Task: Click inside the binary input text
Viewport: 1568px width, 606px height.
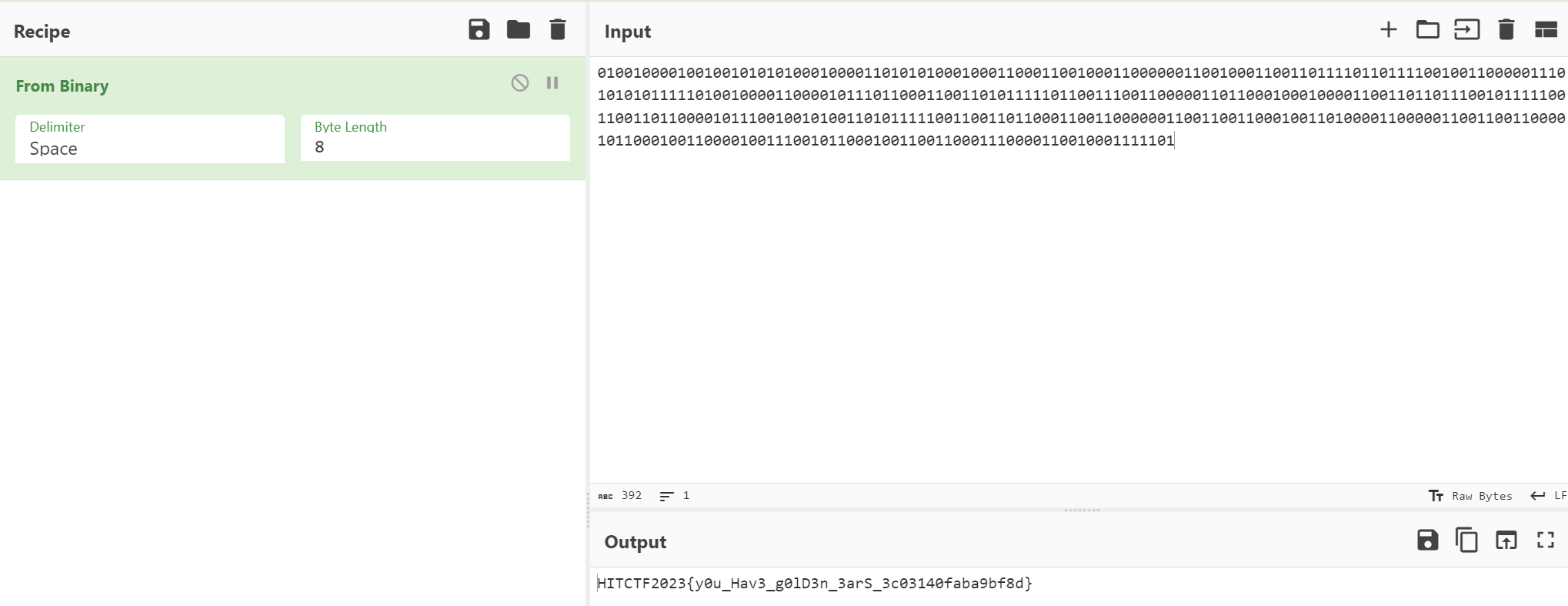Action: point(1077,106)
